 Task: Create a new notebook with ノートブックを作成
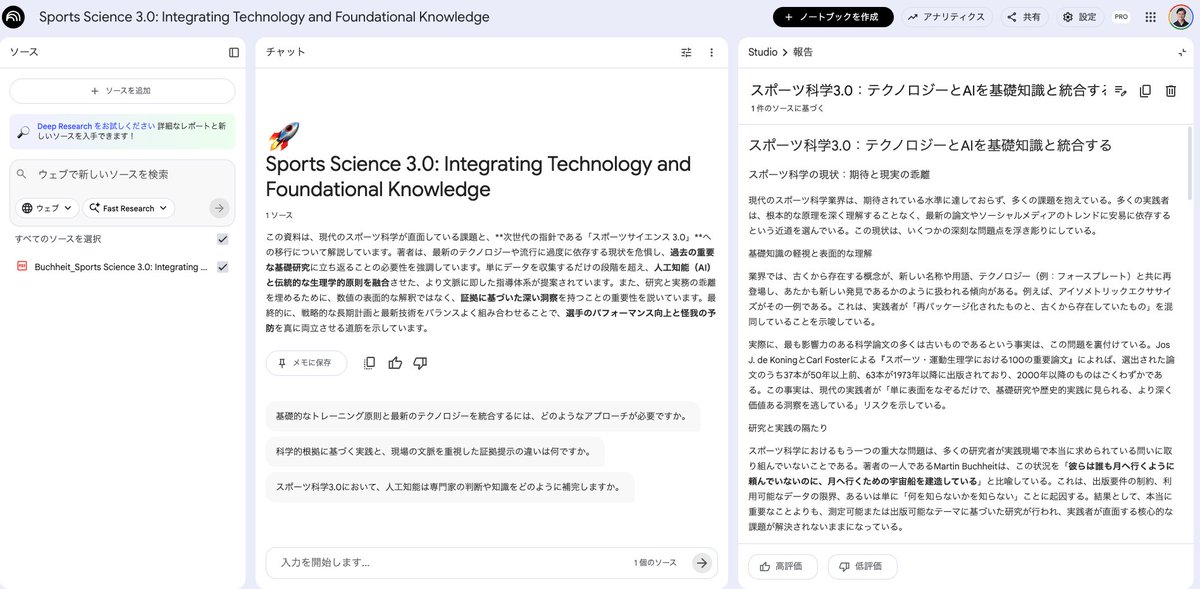click(833, 17)
